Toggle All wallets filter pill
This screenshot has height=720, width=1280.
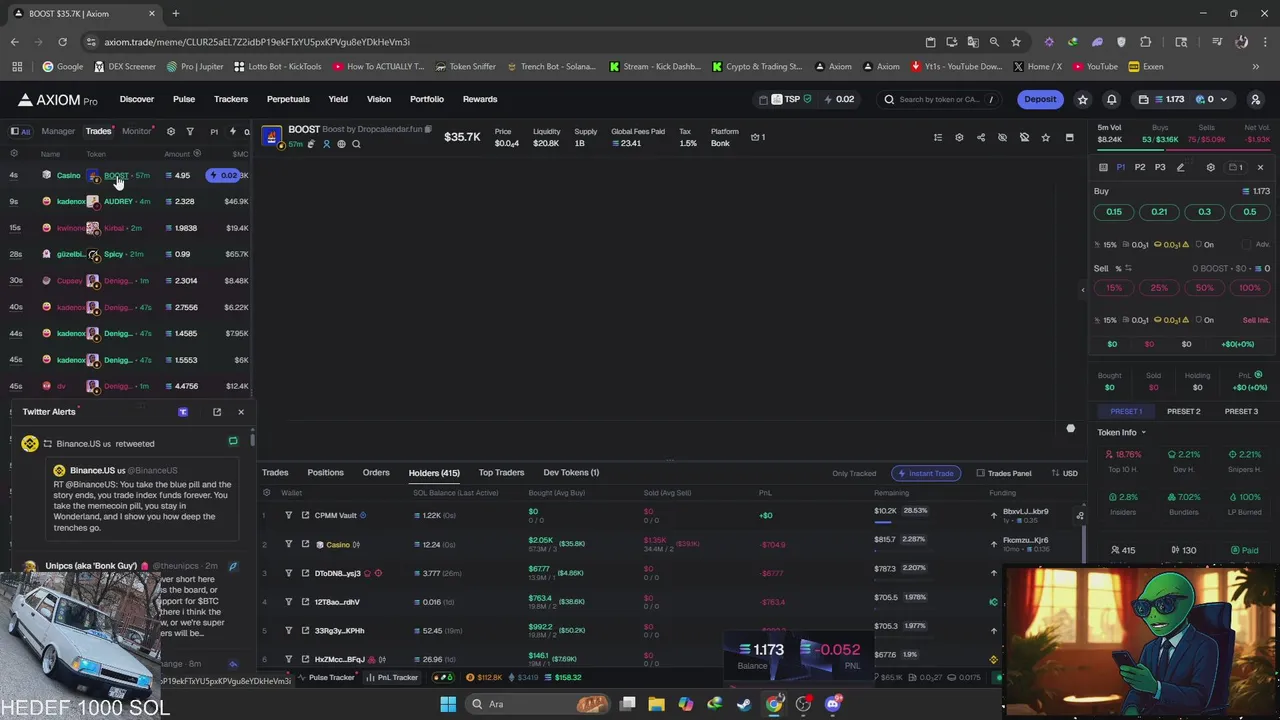20,131
